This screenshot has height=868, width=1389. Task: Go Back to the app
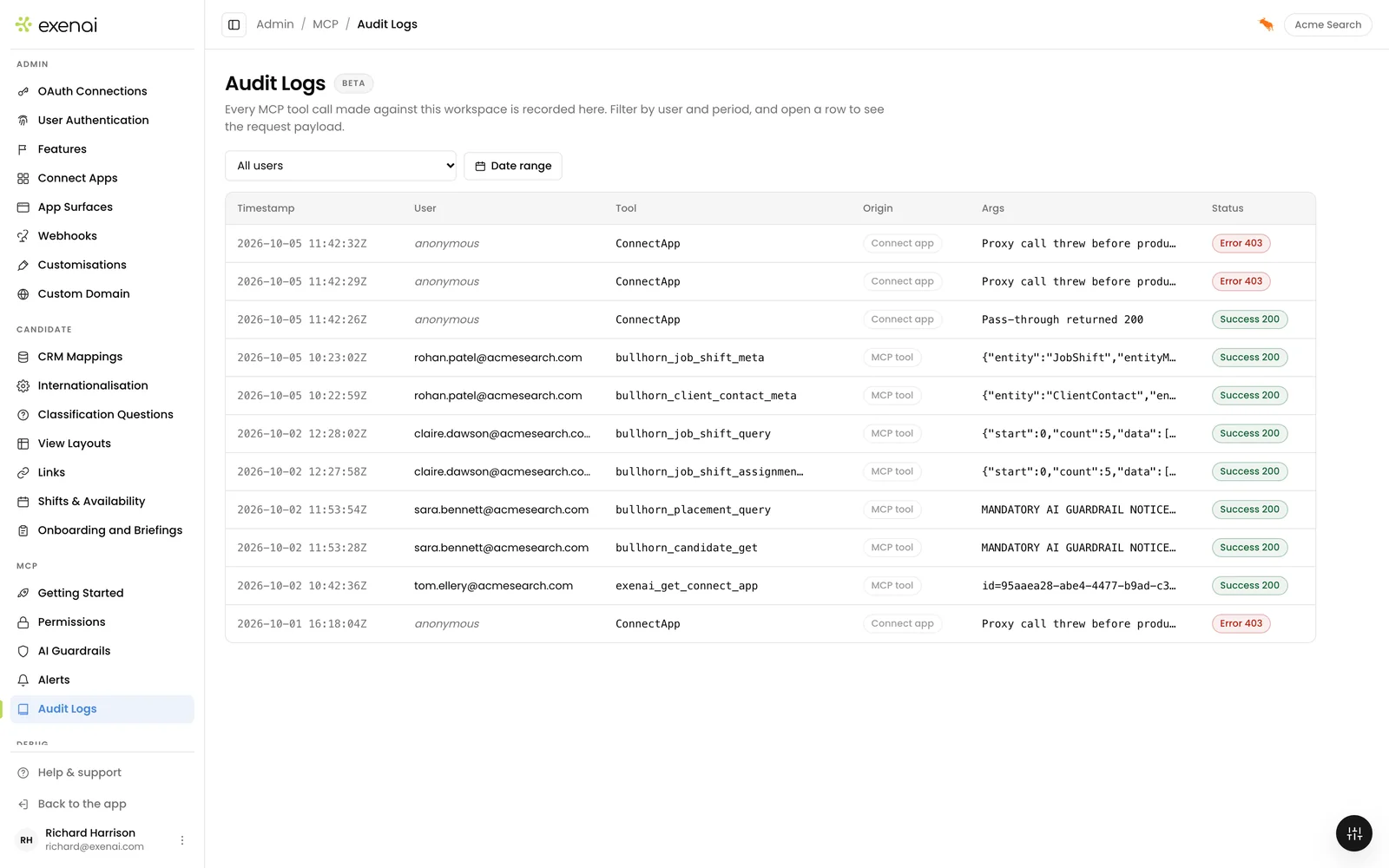(x=102, y=804)
